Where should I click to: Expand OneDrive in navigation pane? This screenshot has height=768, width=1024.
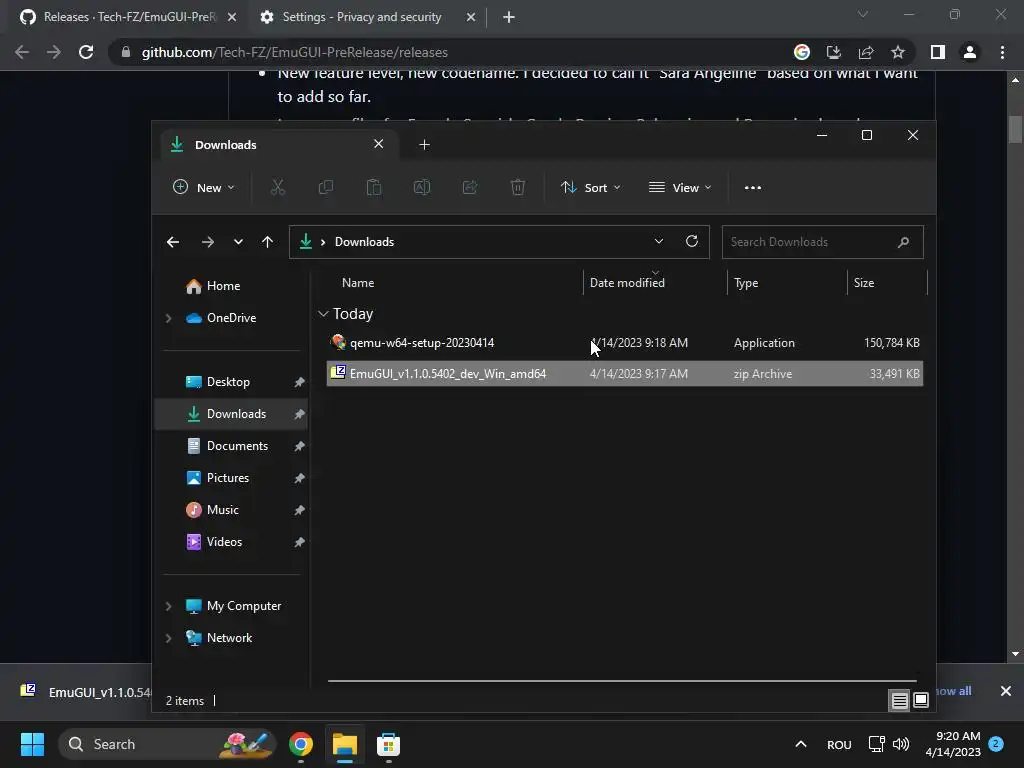point(168,318)
